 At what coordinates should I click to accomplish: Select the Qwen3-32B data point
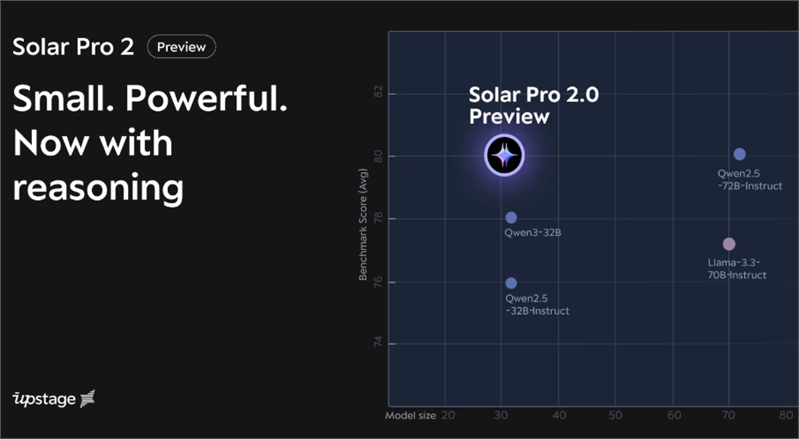tap(511, 217)
